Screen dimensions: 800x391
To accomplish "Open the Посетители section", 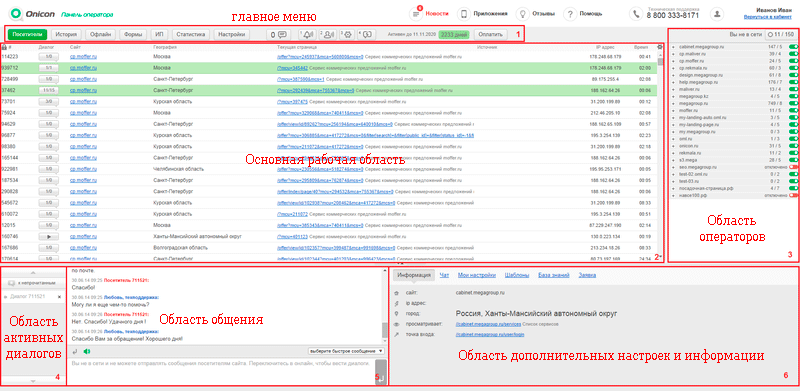I will click(x=28, y=35).
